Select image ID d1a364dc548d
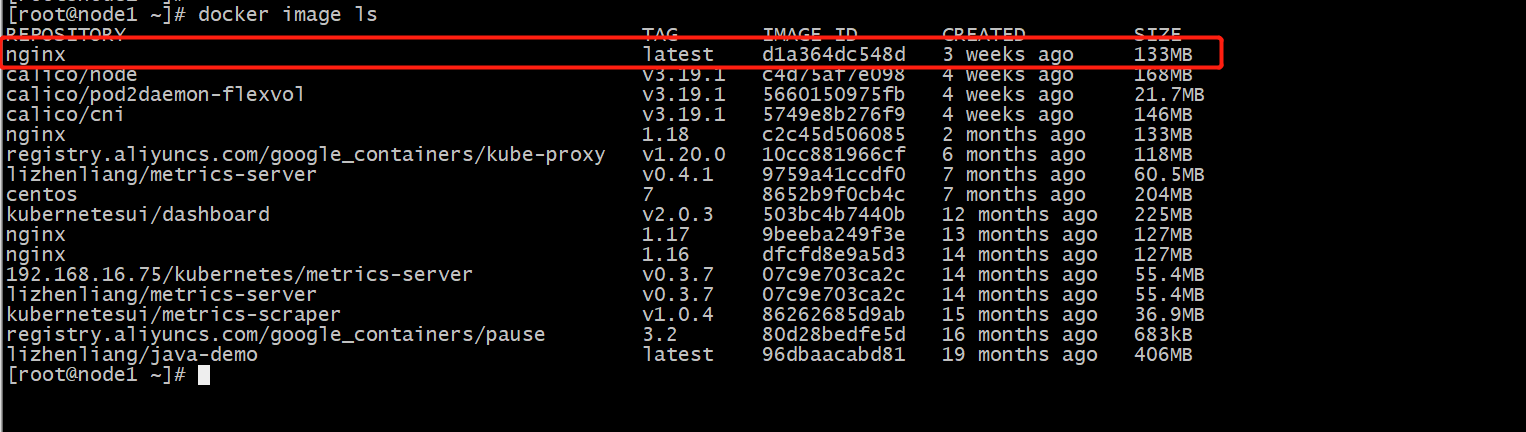1526x432 pixels. click(x=833, y=55)
